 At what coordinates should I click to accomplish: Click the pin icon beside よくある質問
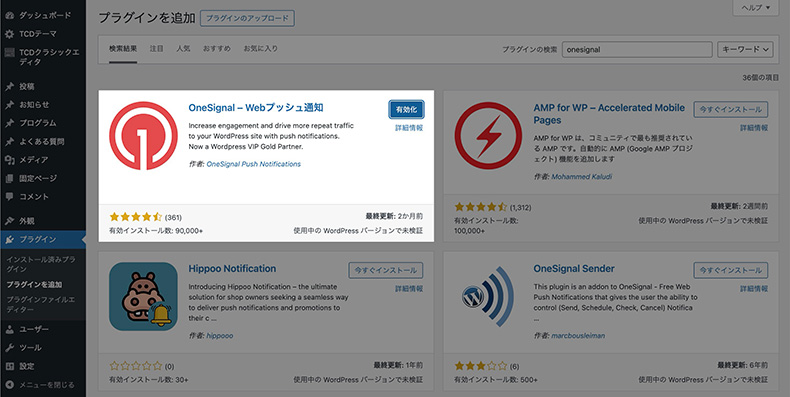click(x=9, y=142)
